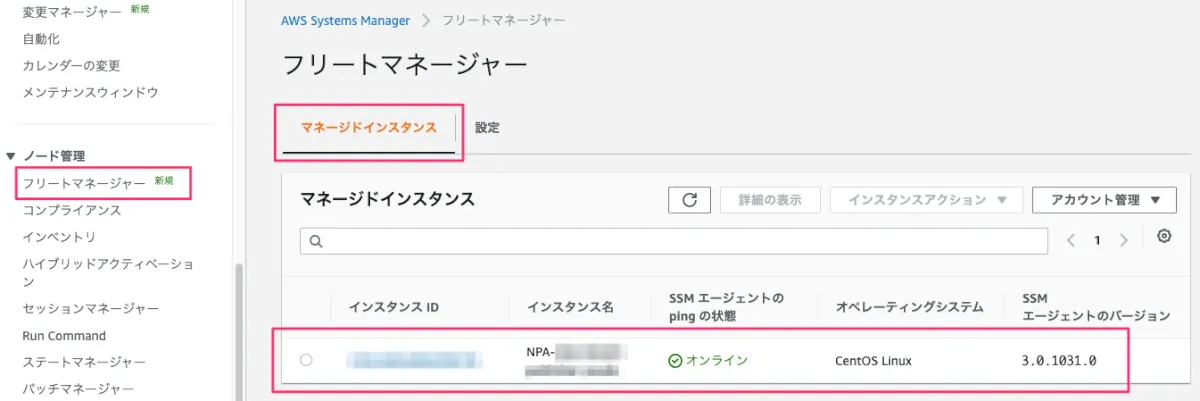Click the search magnifier icon
The width and height of the screenshot is (1200, 401).
tap(316, 241)
